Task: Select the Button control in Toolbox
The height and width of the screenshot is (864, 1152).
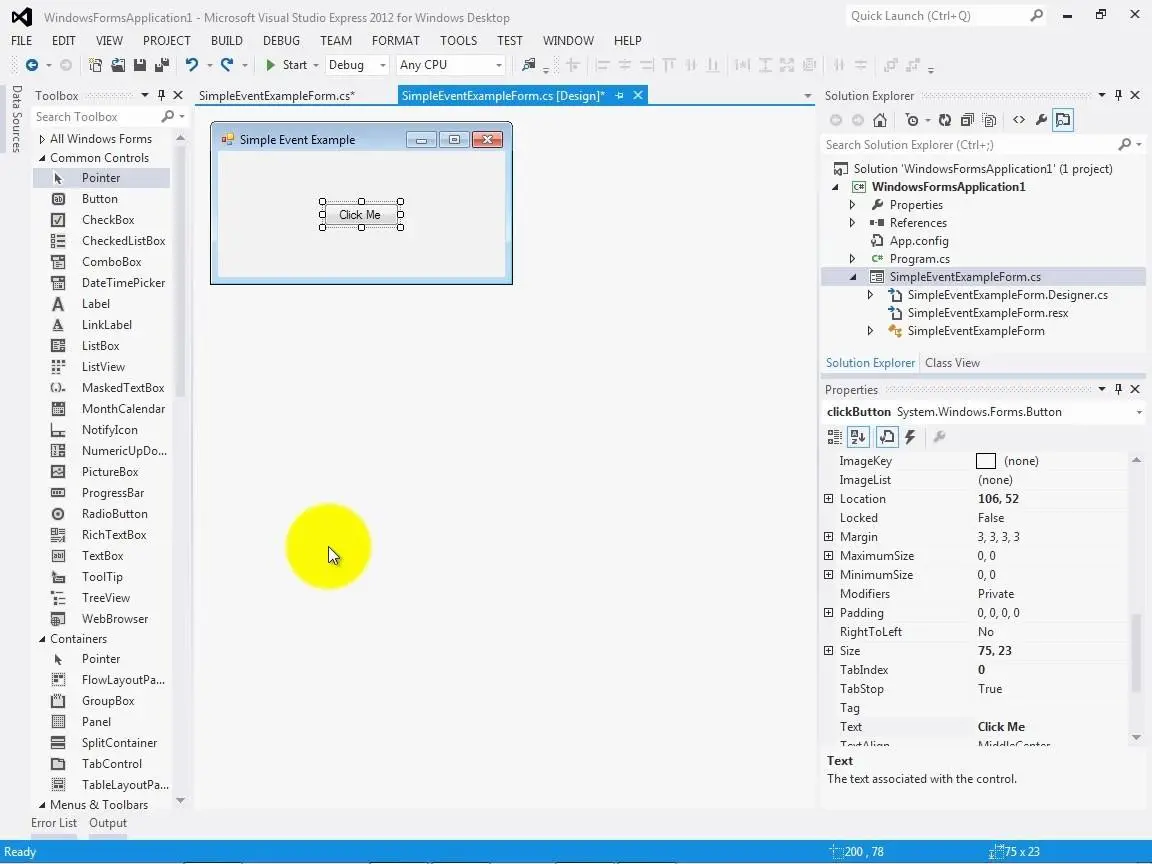Action: pos(101,198)
